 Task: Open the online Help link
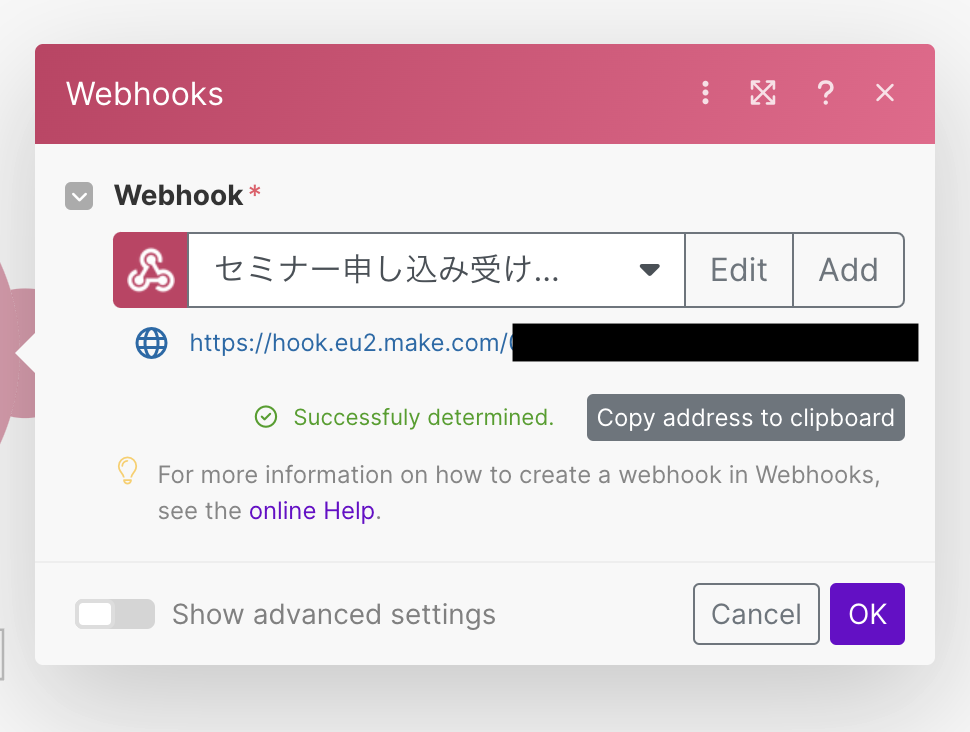[x=312, y=511]
